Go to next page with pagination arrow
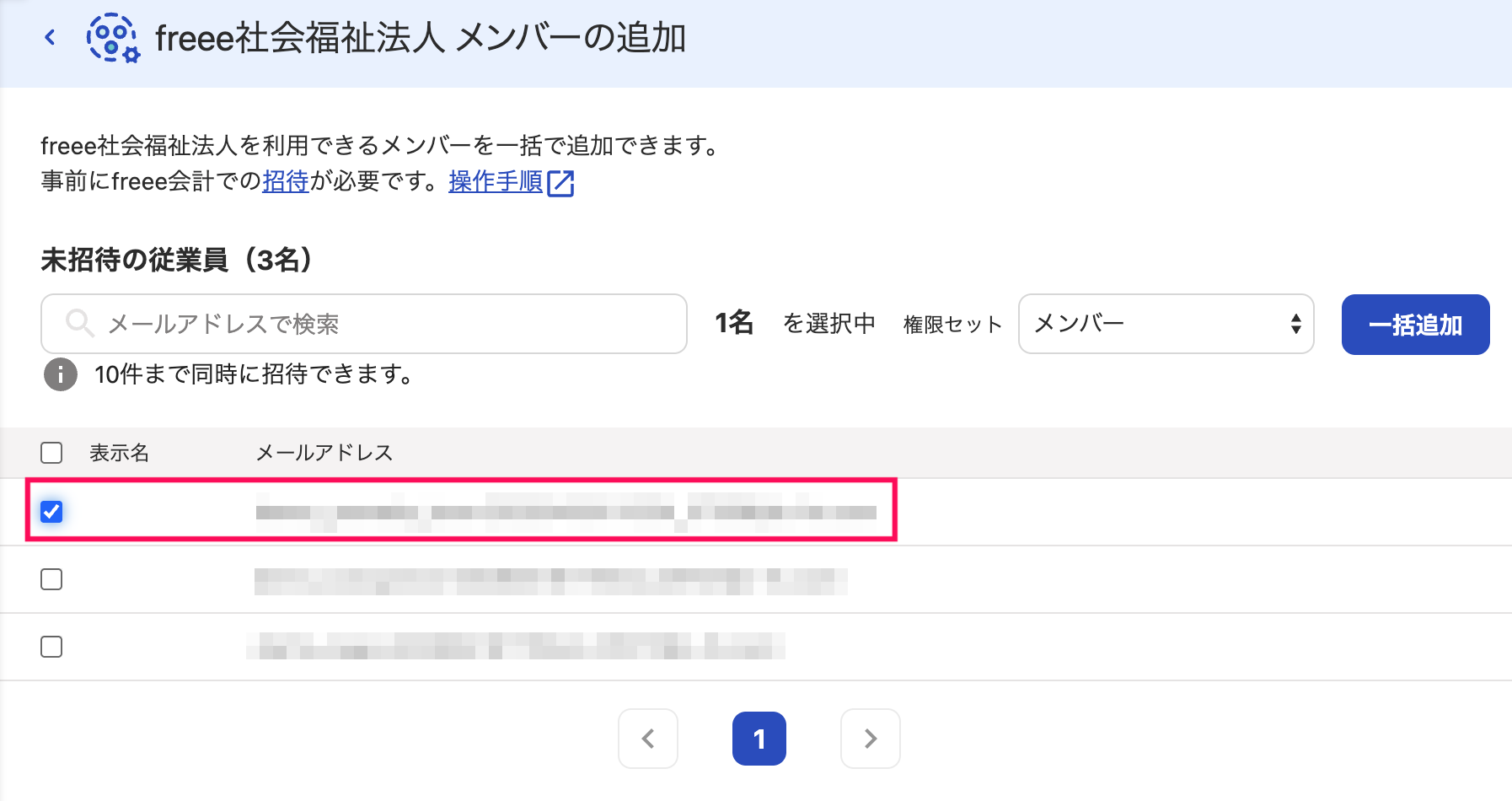This screenshot has width=1512, height=801. [x=871, y=739]
